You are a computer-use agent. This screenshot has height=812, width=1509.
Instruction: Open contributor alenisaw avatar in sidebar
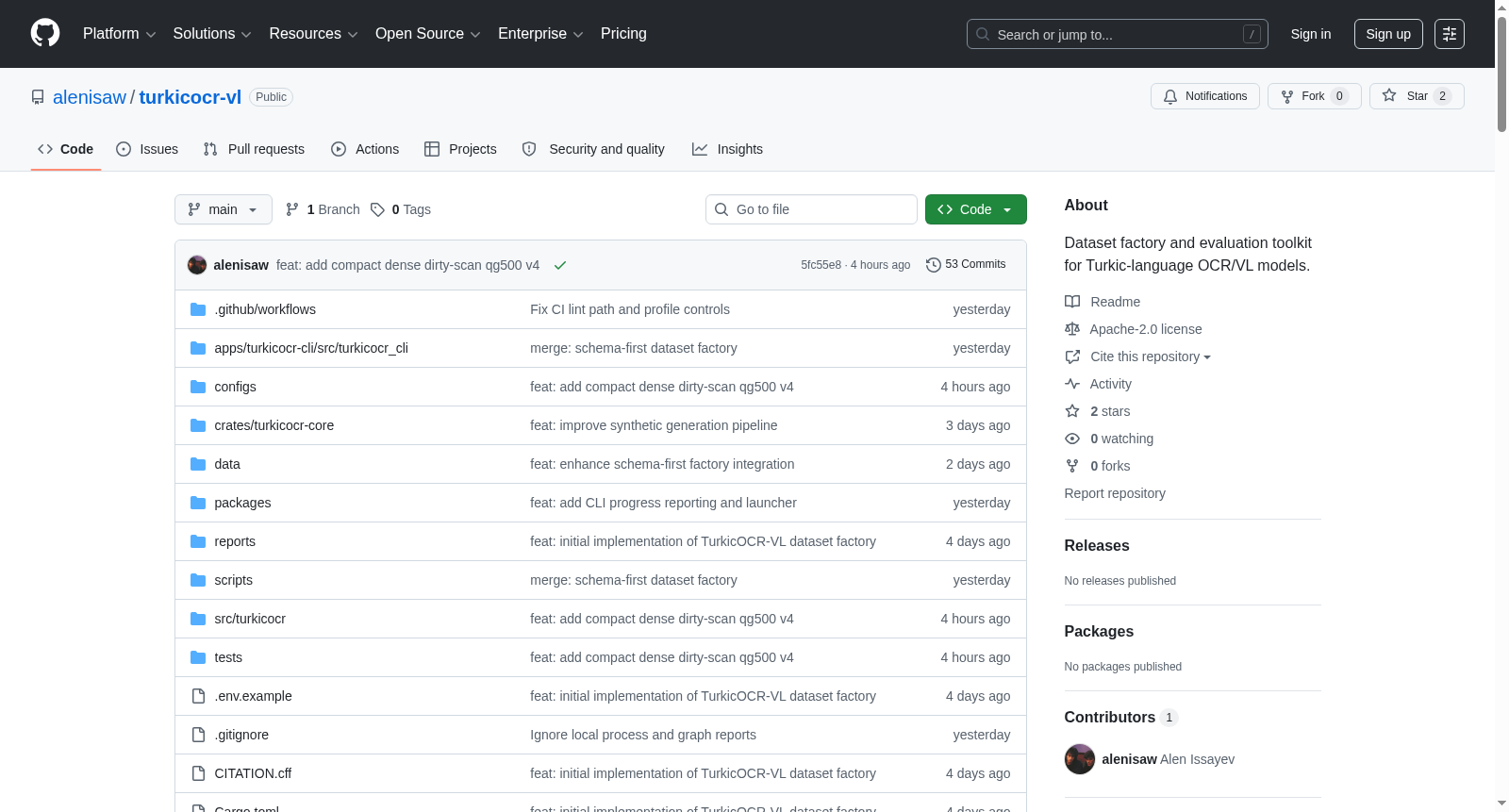1080,759
